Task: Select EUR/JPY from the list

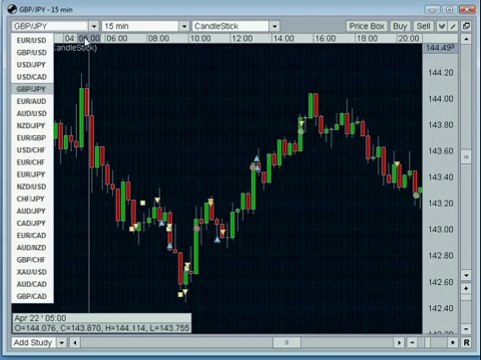Action: tap(32, 174)
